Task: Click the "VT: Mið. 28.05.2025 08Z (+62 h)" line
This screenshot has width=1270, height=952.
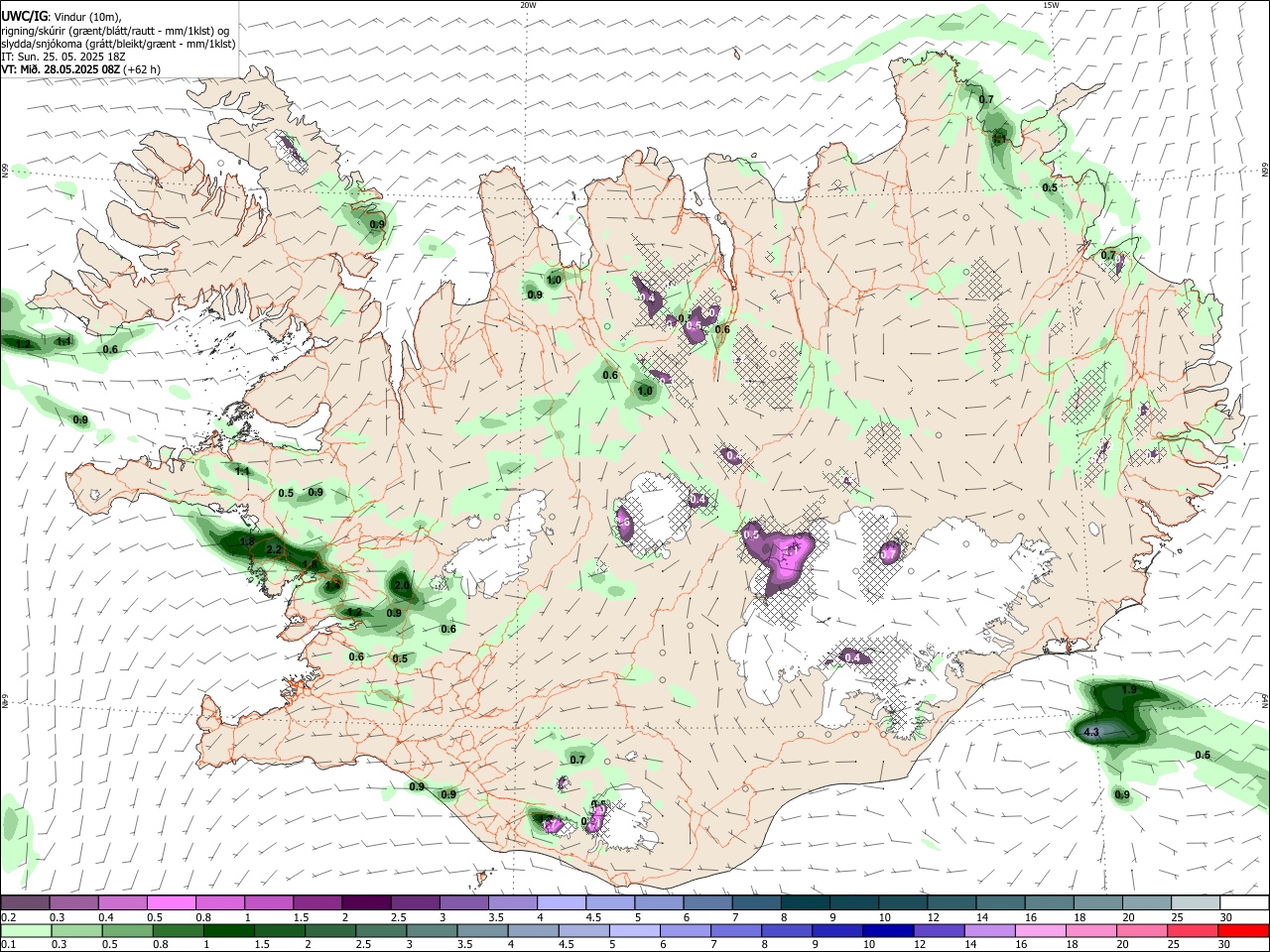Action: tap(80, 69)
